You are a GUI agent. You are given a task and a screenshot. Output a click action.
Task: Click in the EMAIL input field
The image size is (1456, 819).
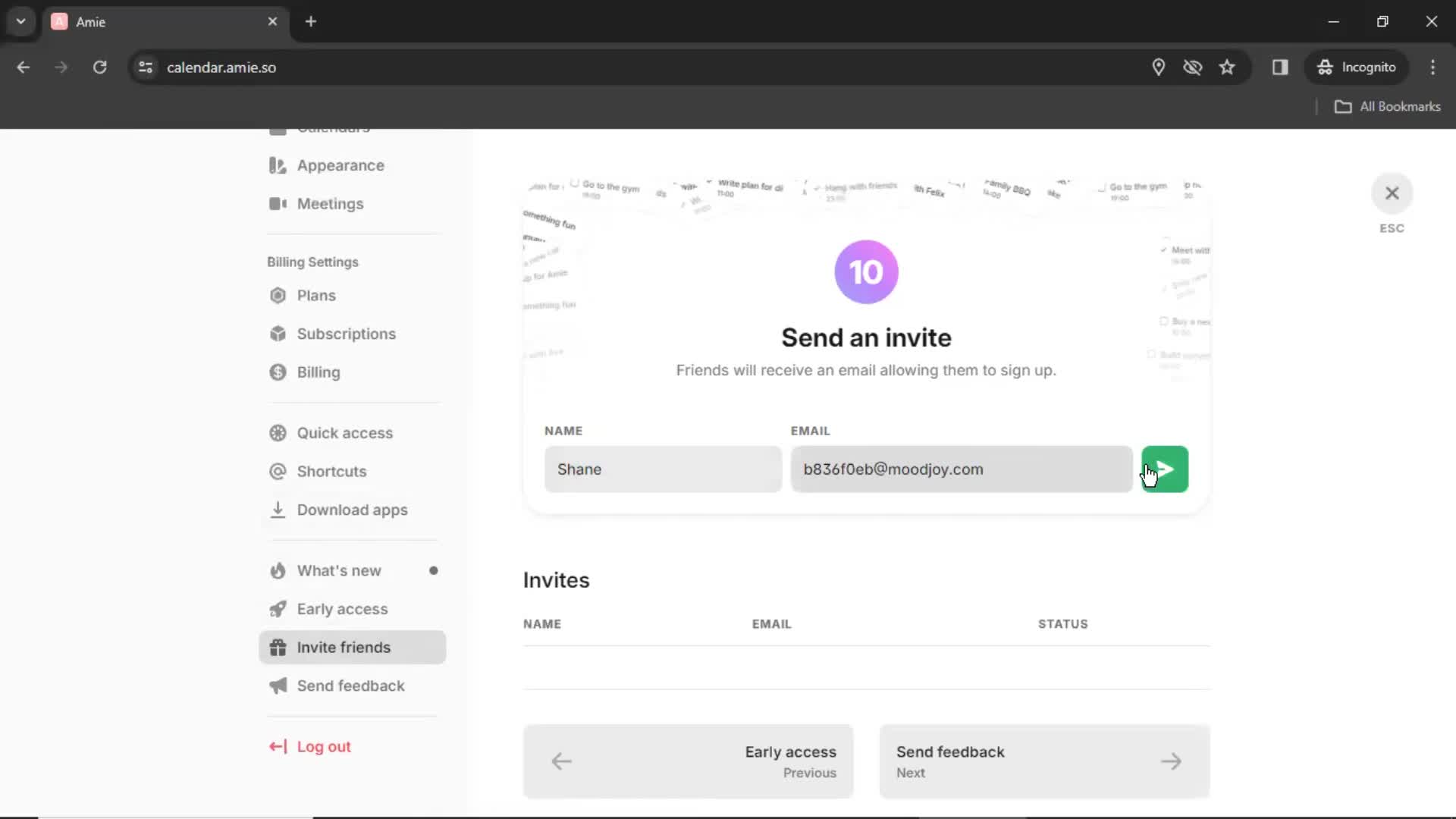[x=962, y=469]
